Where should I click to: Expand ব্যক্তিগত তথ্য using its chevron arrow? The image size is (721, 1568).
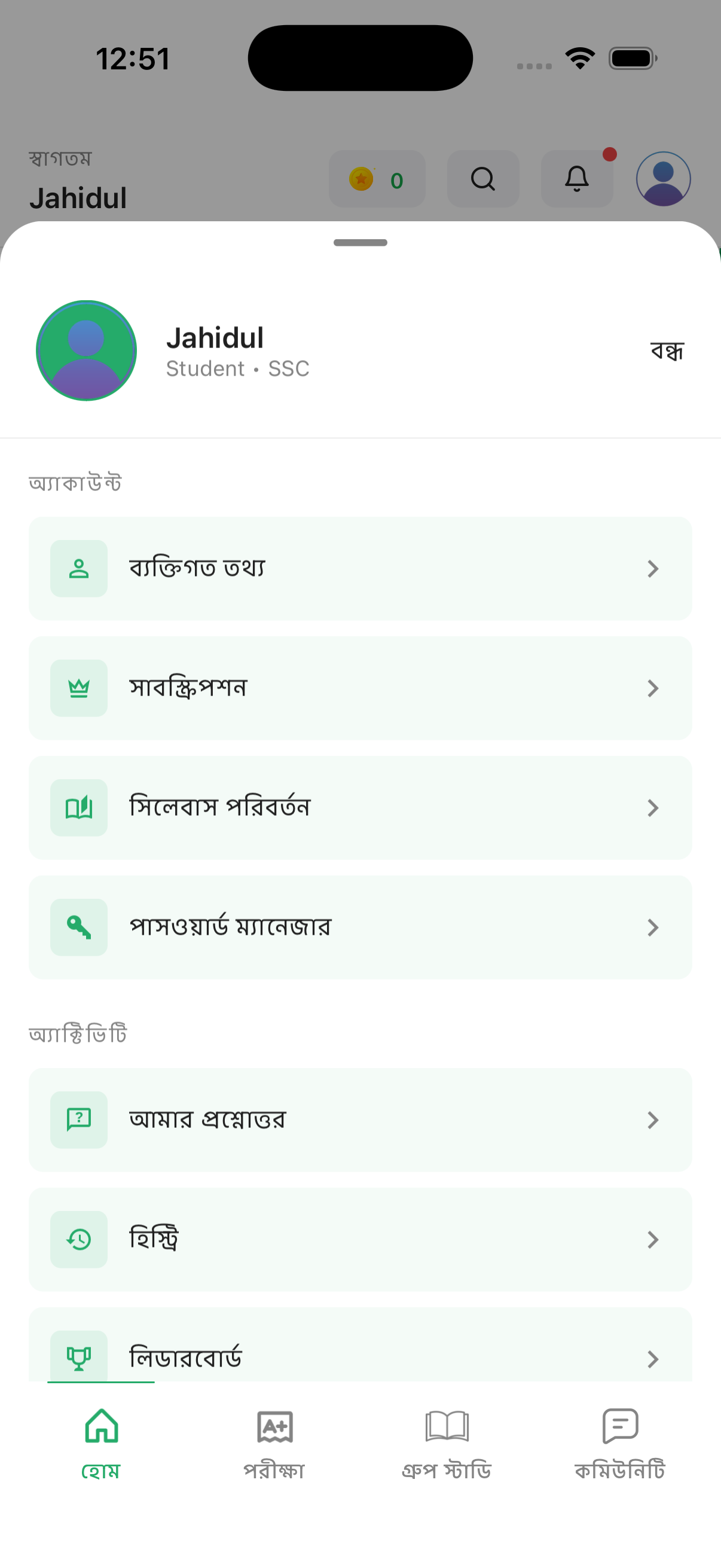tap(653, 569)
